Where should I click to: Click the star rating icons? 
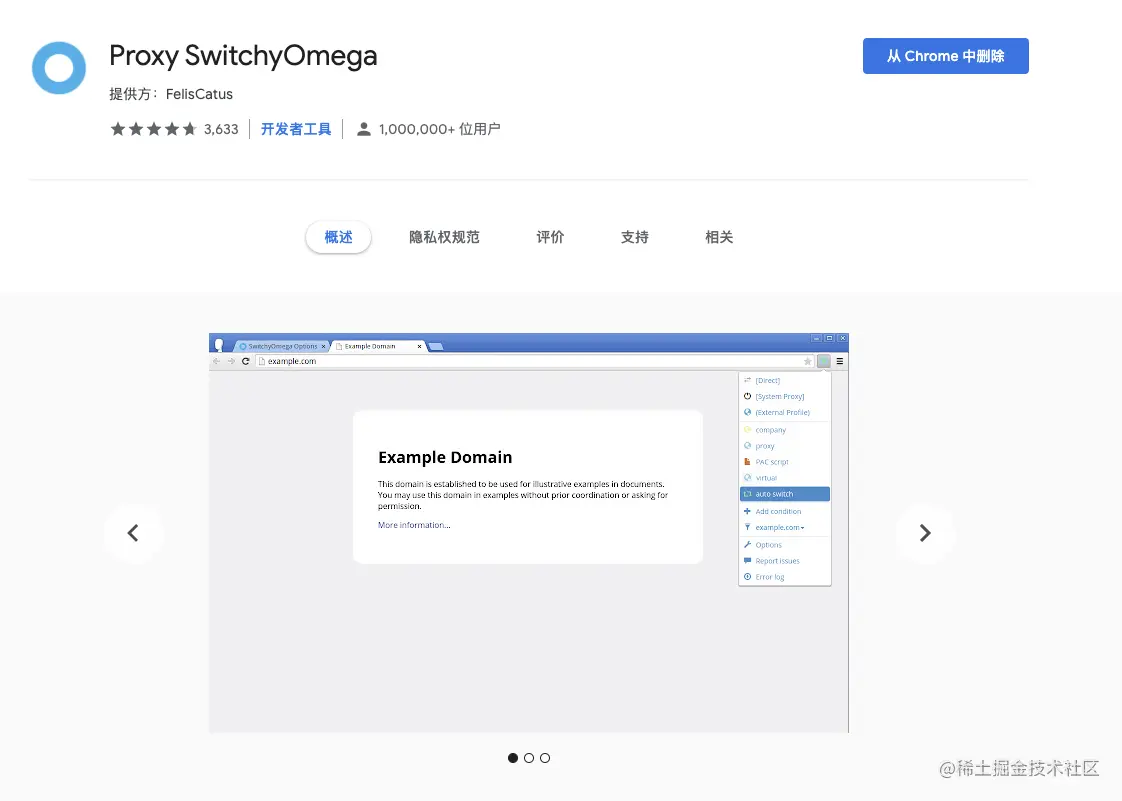click(153, 129)
